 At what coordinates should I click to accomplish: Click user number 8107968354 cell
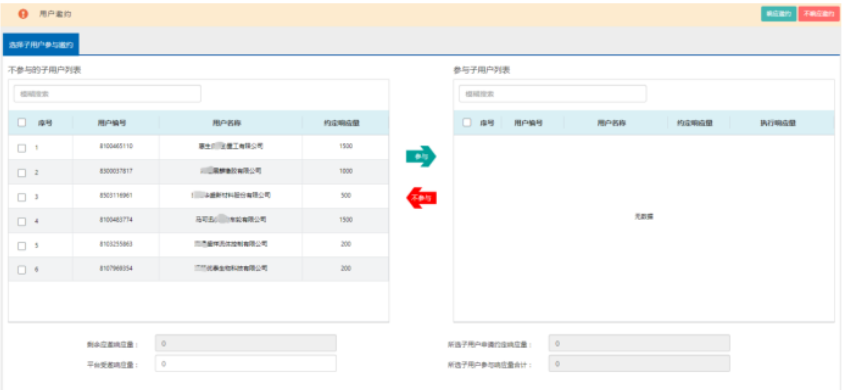pos(116,268)
